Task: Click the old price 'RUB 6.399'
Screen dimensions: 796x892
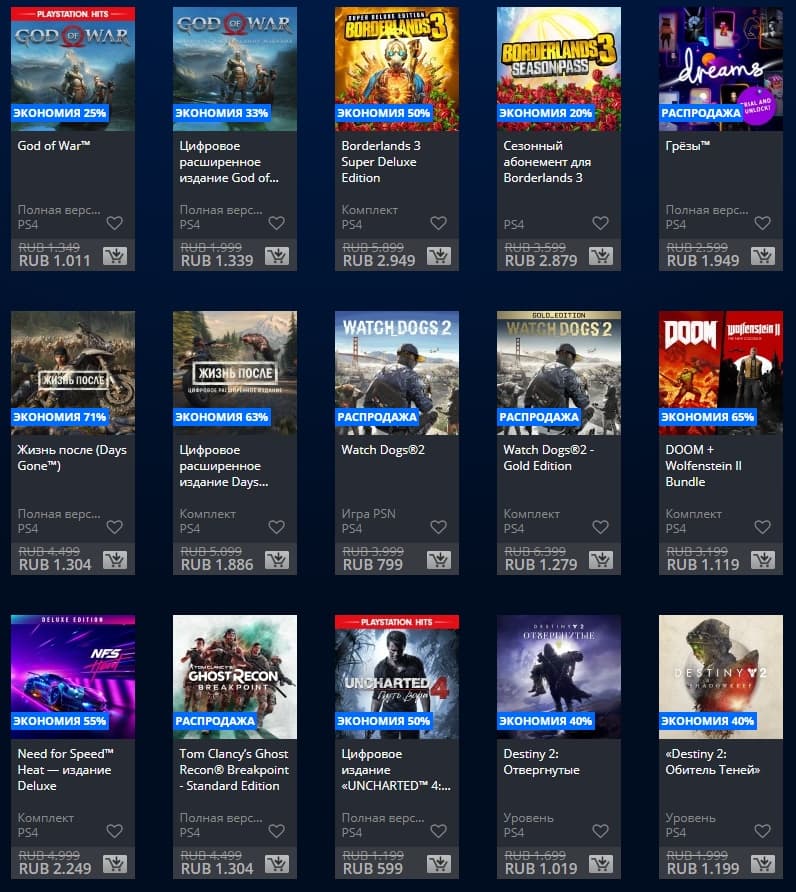Action: [x=535, y=551]
